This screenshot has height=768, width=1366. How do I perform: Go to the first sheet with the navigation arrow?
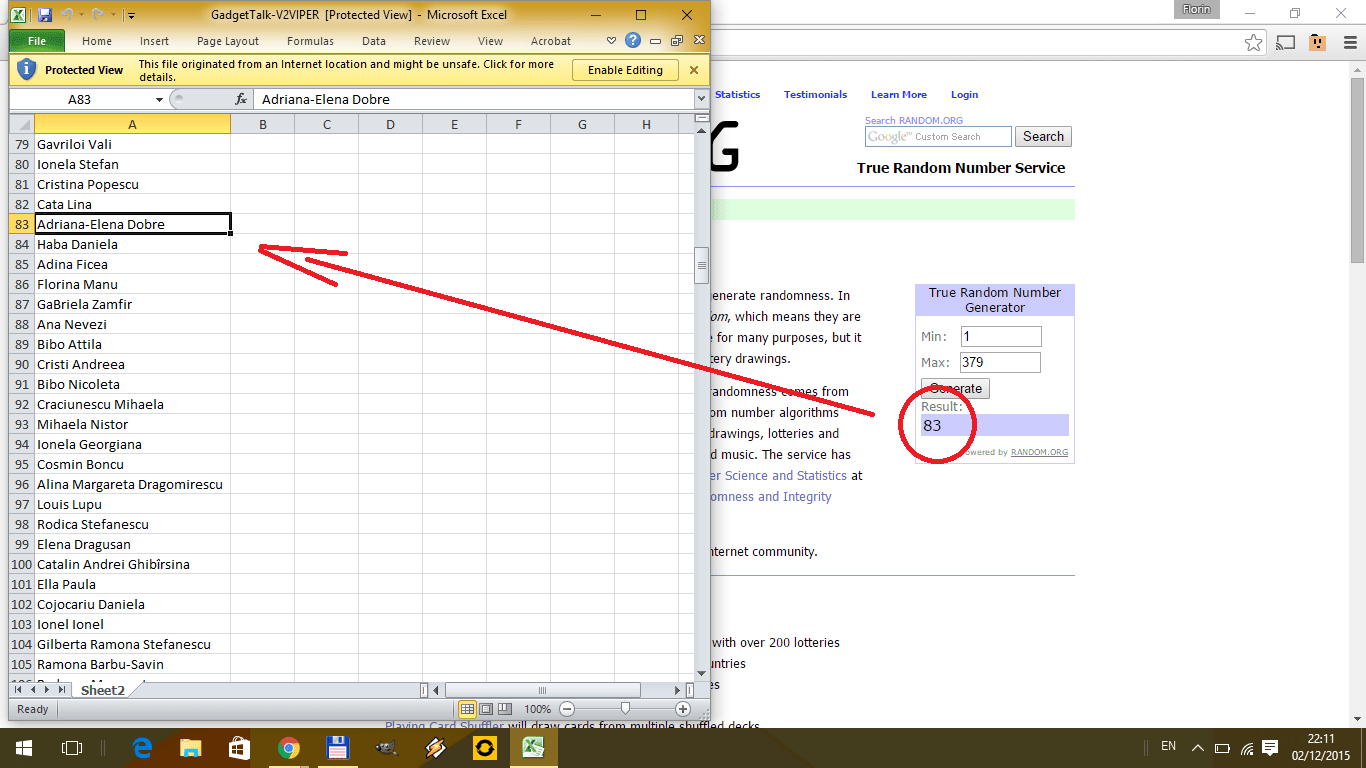click(18, 690)
